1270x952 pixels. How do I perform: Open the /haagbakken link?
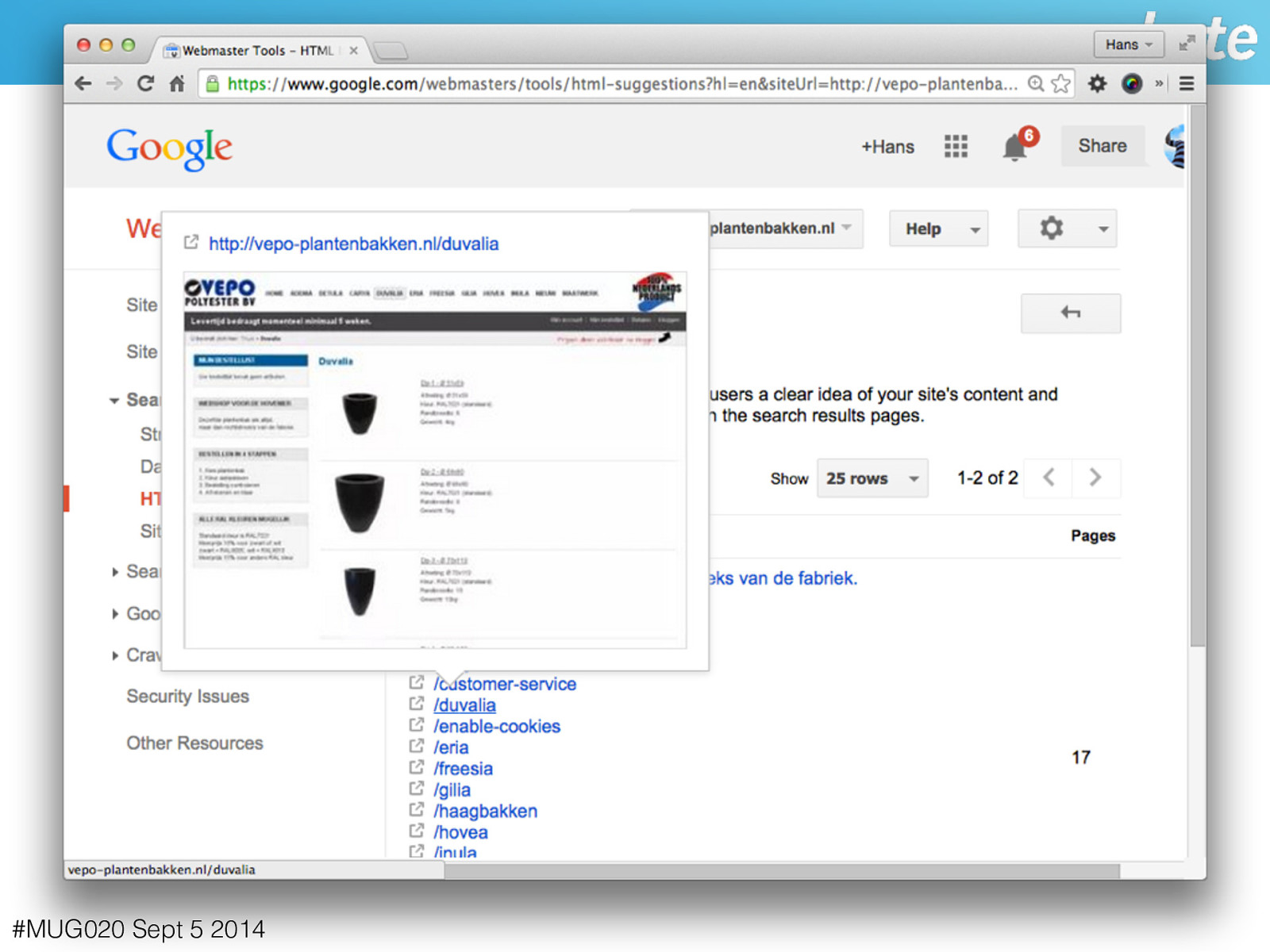pos(485,811)
